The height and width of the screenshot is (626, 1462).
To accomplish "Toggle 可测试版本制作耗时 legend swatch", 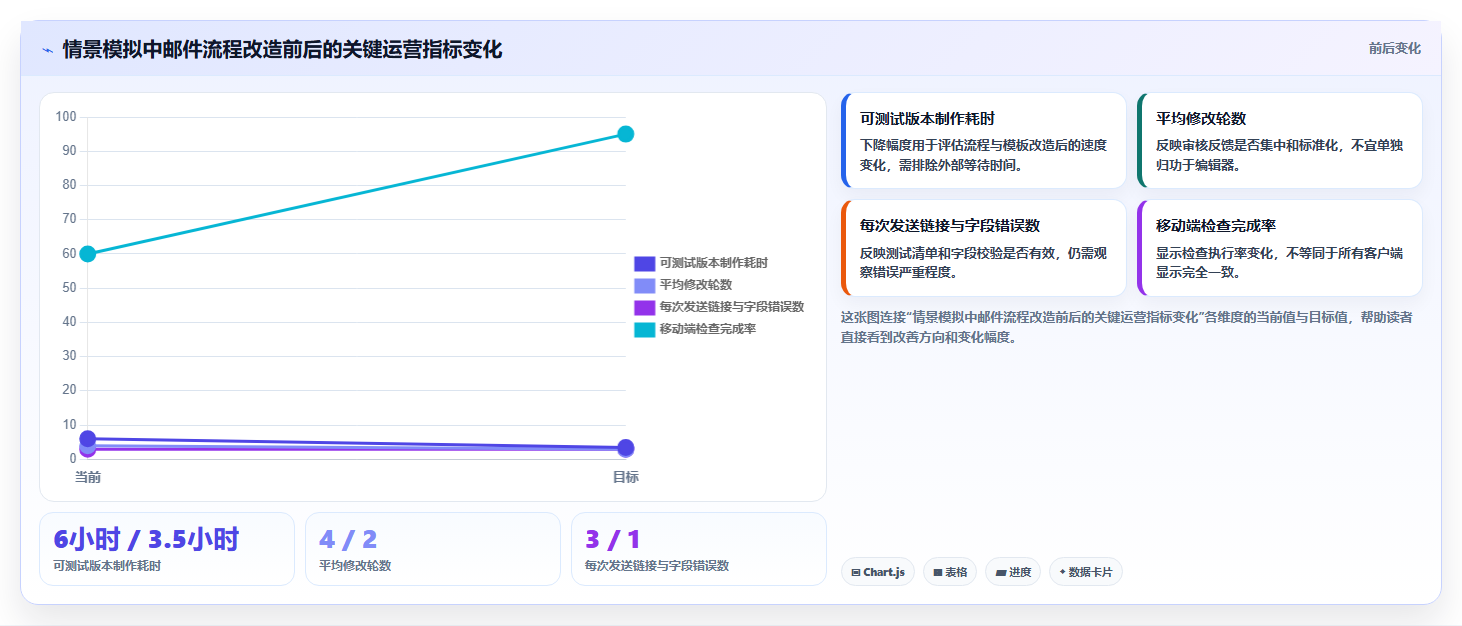I will coord(645,263).
